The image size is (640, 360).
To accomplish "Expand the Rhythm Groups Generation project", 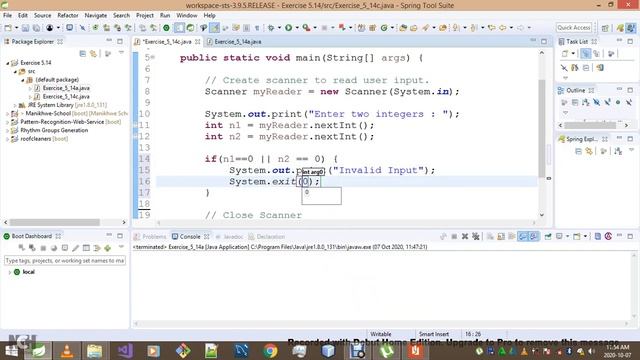I will click(x=7, y=131).
